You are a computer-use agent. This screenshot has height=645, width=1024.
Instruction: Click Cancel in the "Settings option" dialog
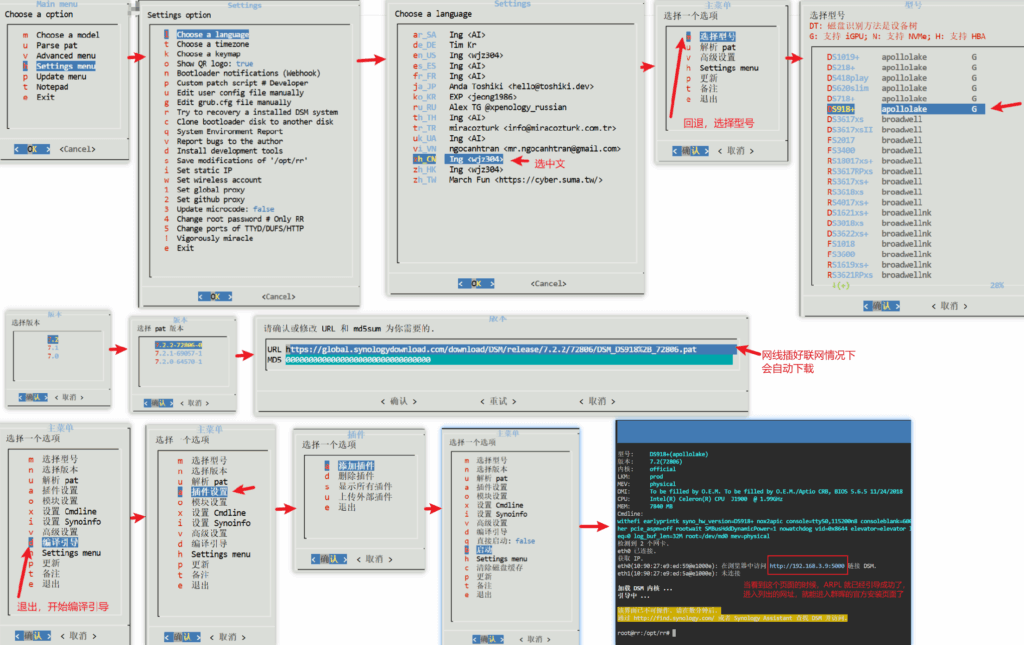tap(278, 296)
